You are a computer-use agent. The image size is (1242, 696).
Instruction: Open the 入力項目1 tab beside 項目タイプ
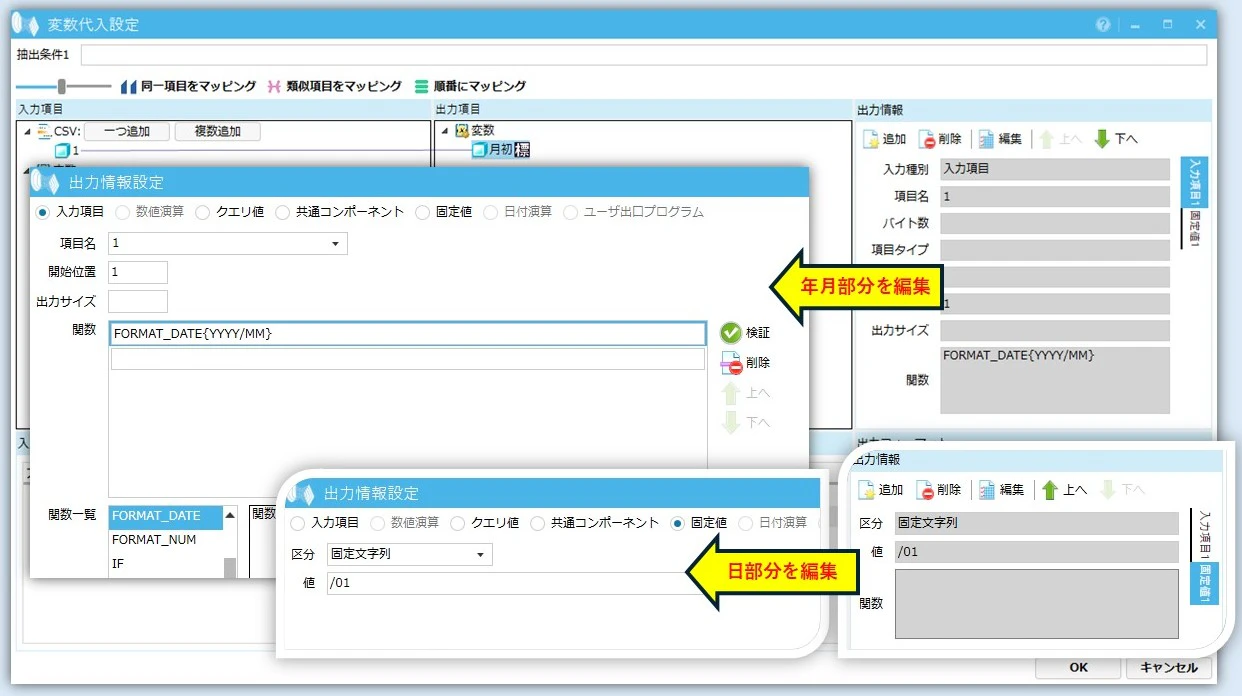(x=1194, y=182)
